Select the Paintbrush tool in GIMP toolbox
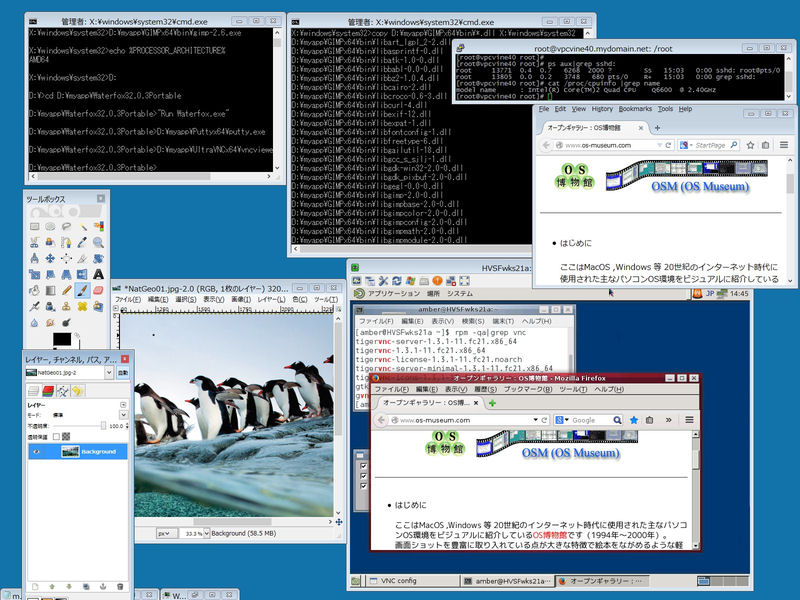 [83, 290]
